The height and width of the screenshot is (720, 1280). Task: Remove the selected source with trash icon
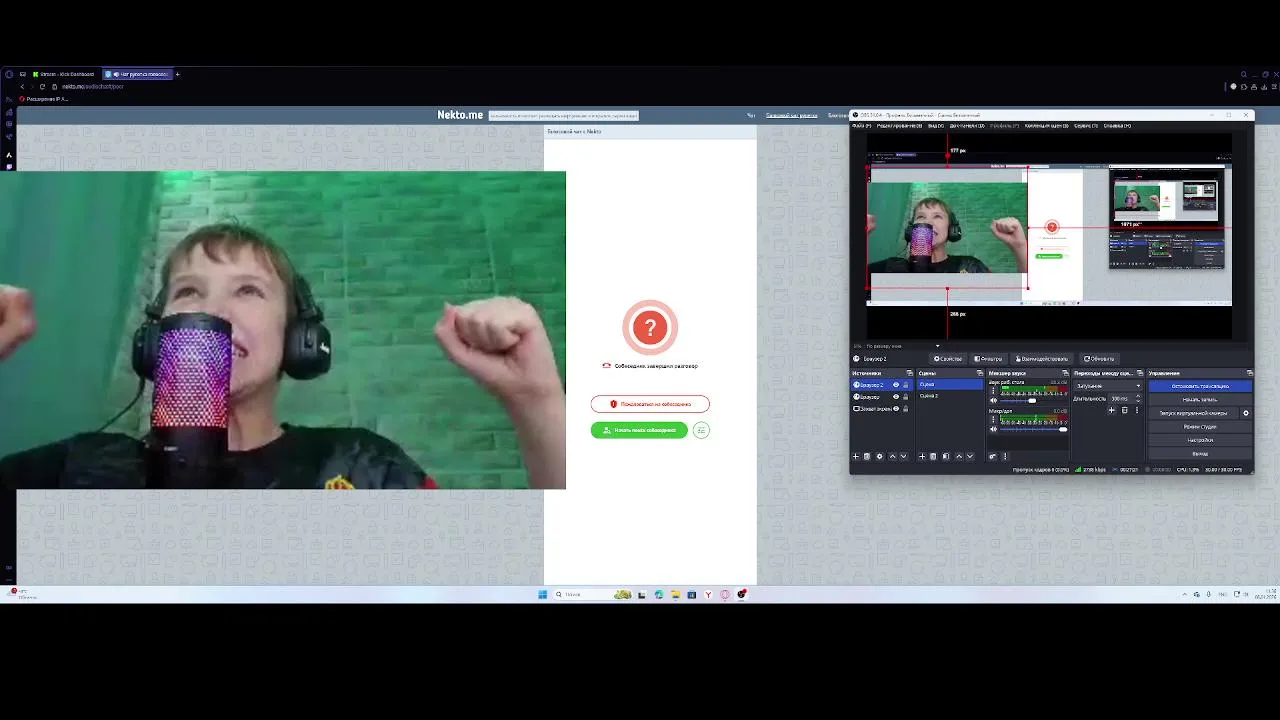(867, 456)
